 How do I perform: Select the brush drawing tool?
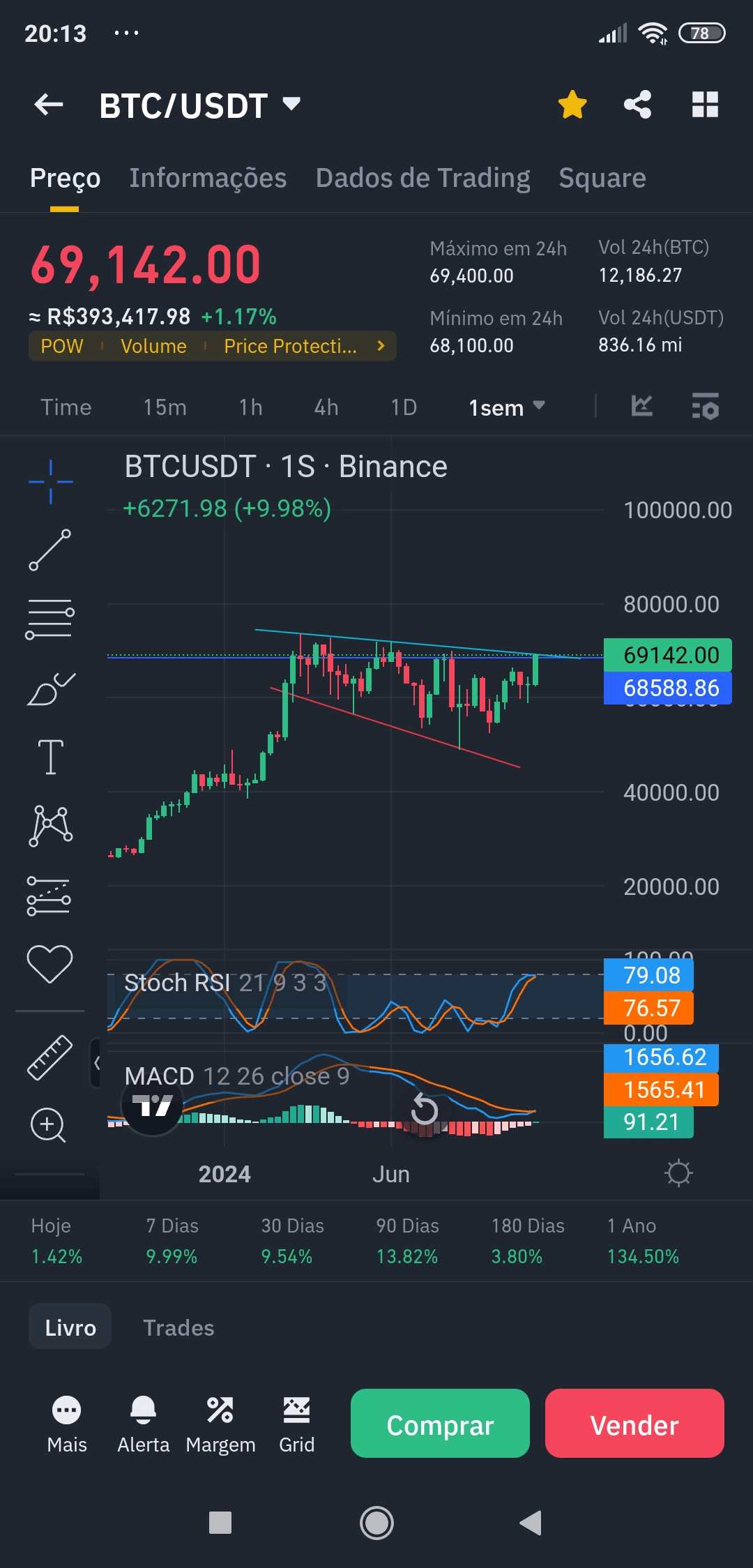coord(50,688)
